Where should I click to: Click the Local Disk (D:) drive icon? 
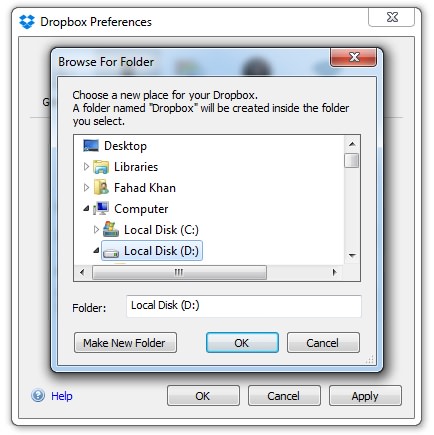(x=111, y=253)
